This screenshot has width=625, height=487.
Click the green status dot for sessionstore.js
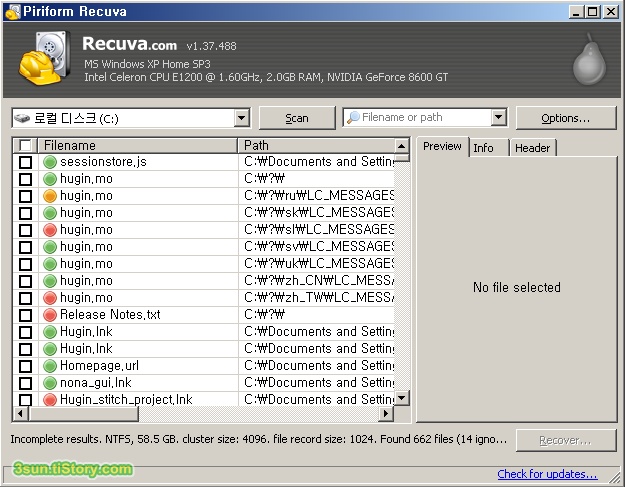(50, 162)
